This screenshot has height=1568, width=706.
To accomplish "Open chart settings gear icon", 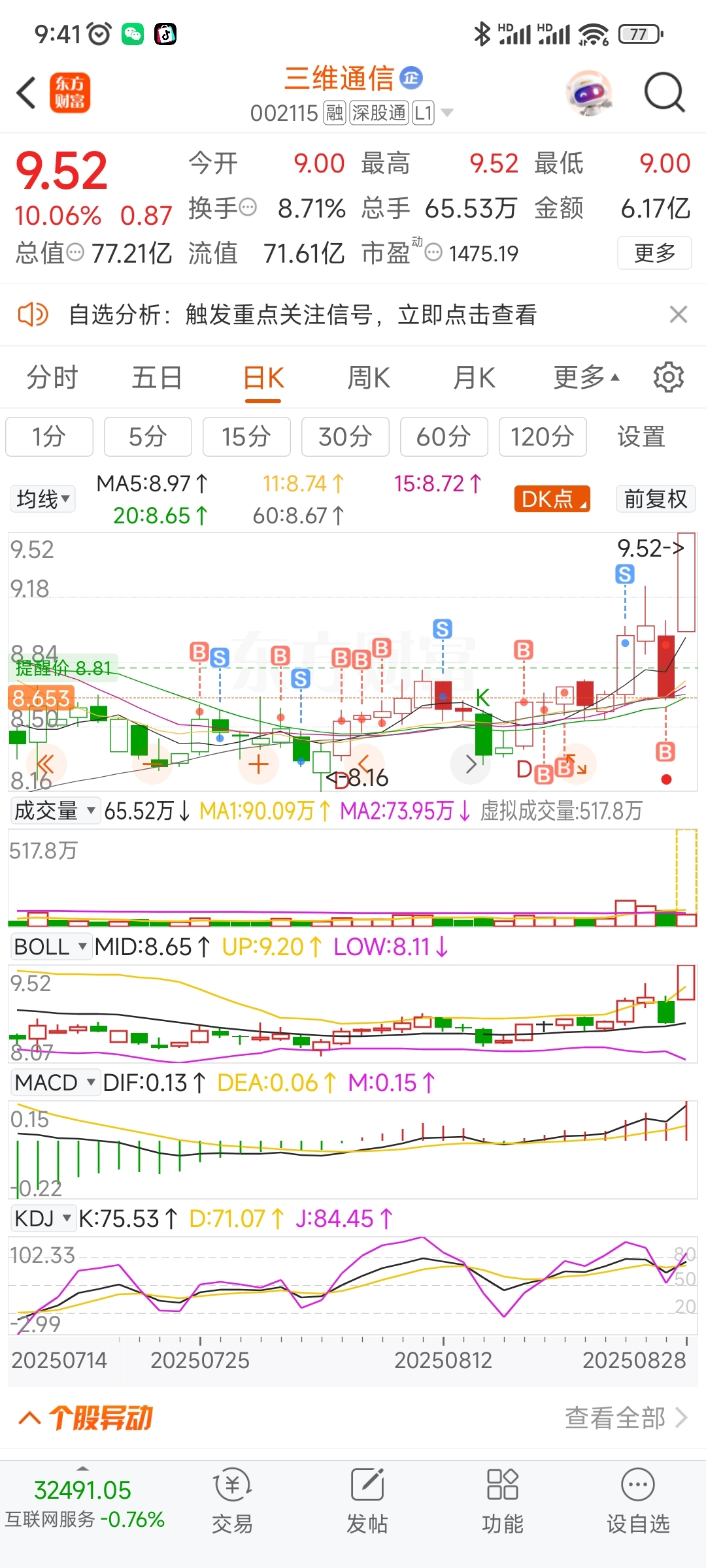I will click(669, 378).
